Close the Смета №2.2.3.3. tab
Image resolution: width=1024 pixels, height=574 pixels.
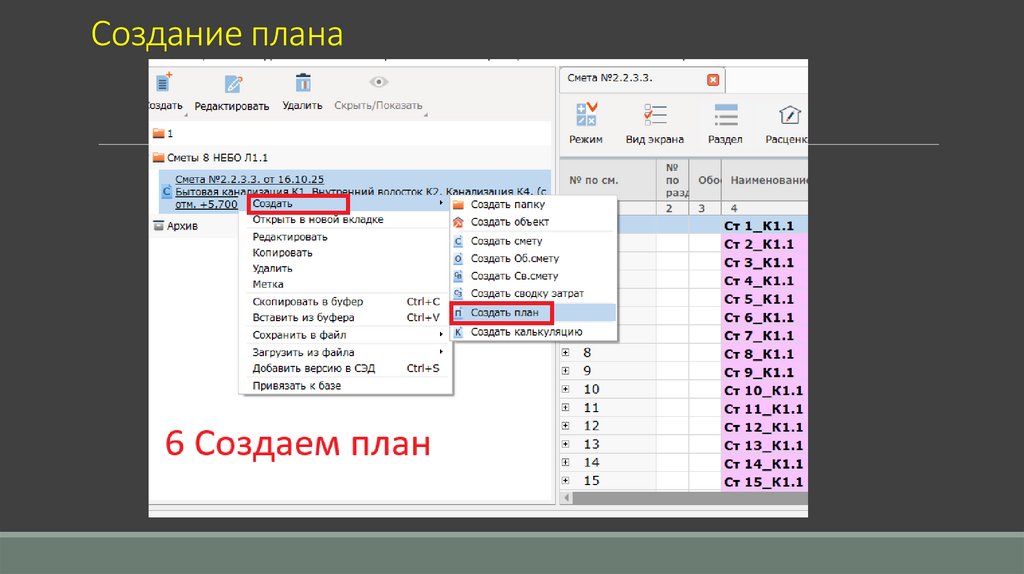pos(712,80)
